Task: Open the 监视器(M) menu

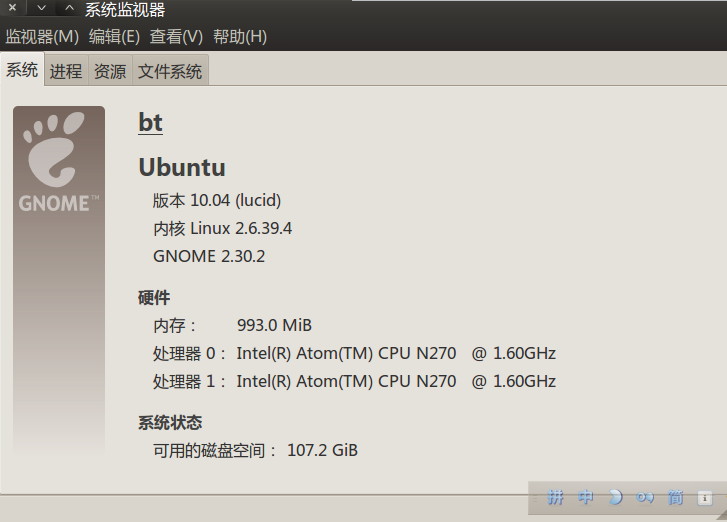Action: tap(42, 37)
